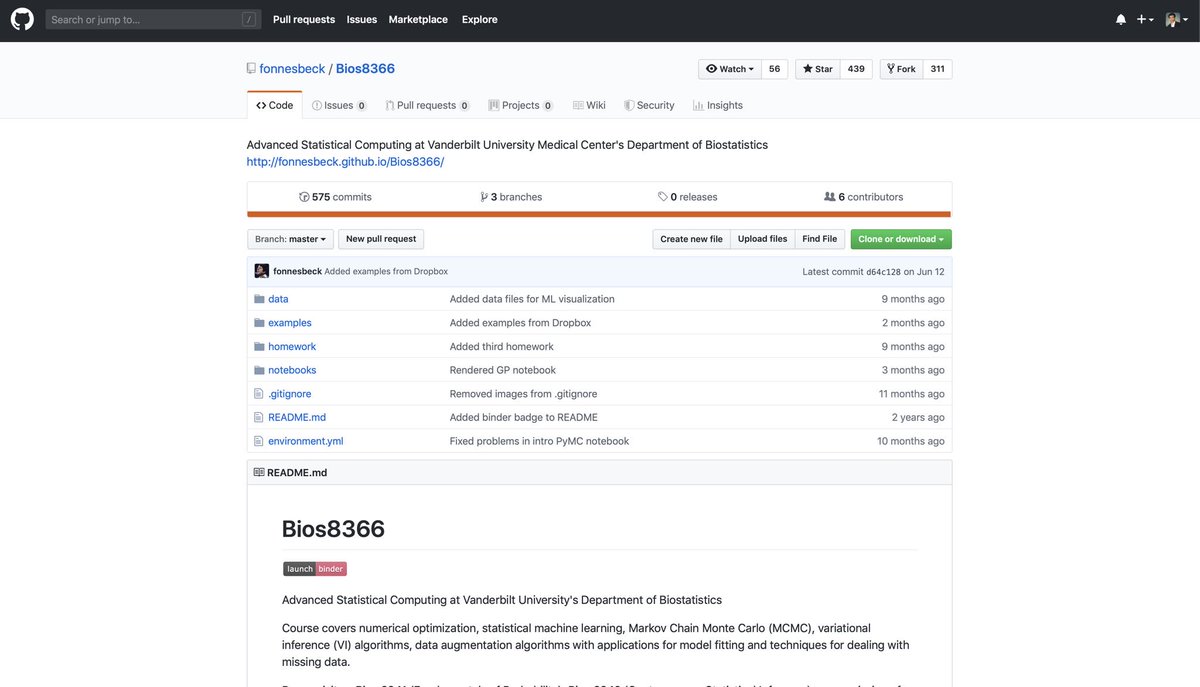Click the README.md header book icon
This screenshot has width=1200, height=687.
(x=259, y=472)
